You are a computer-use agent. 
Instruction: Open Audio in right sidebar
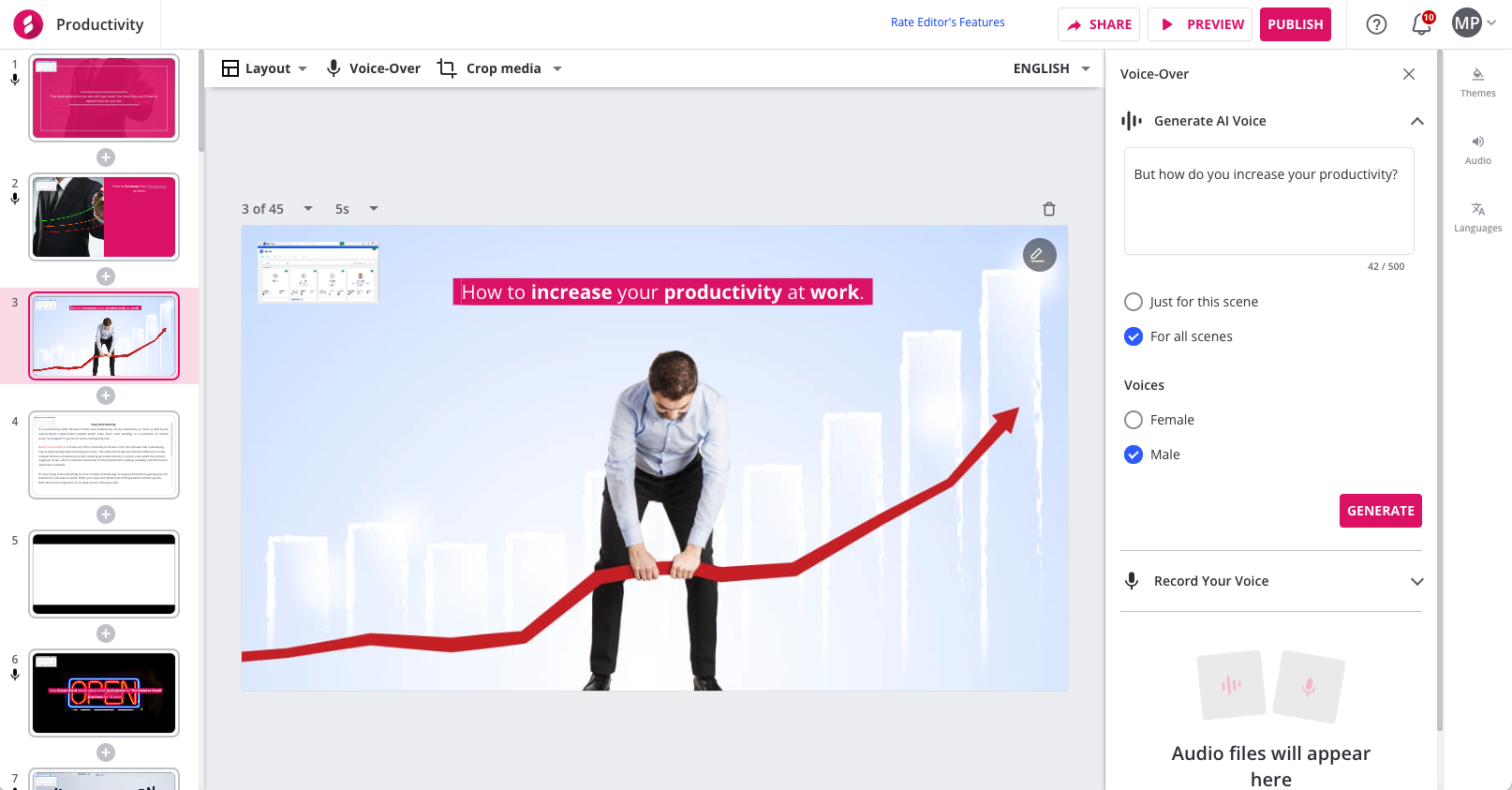[1478, 150]
